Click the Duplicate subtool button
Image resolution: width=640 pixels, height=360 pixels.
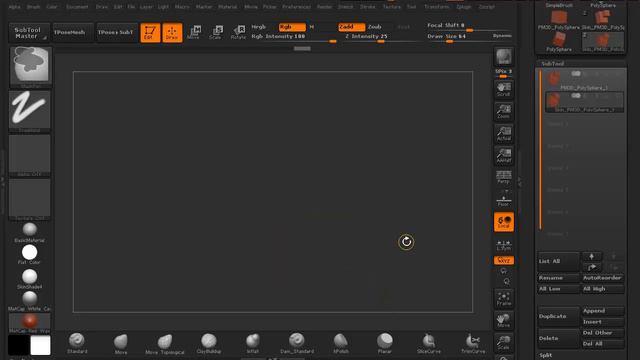[558, 316]
